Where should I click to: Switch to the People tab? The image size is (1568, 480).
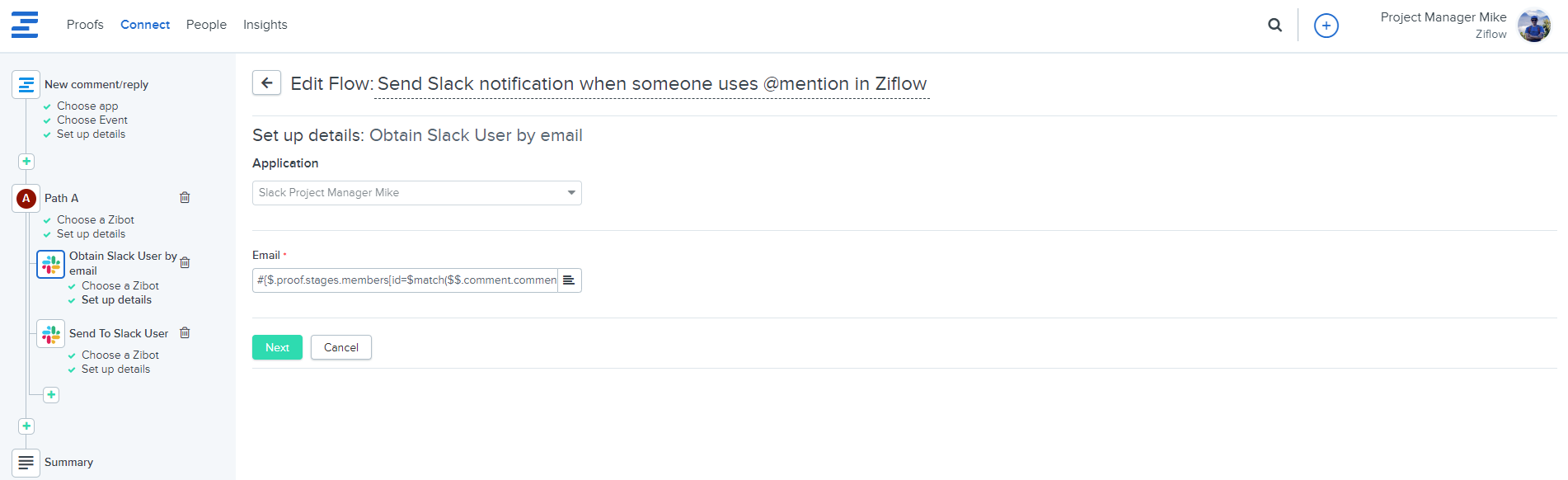point(206,25)
